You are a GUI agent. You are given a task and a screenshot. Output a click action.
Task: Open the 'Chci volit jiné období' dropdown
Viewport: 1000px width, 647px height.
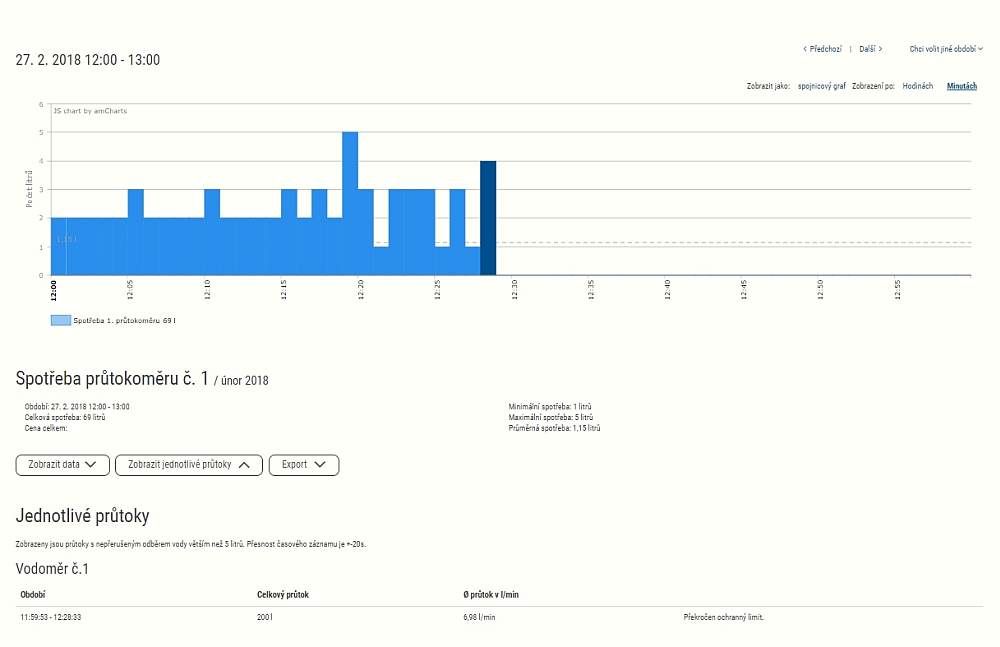tap(945, 48)
